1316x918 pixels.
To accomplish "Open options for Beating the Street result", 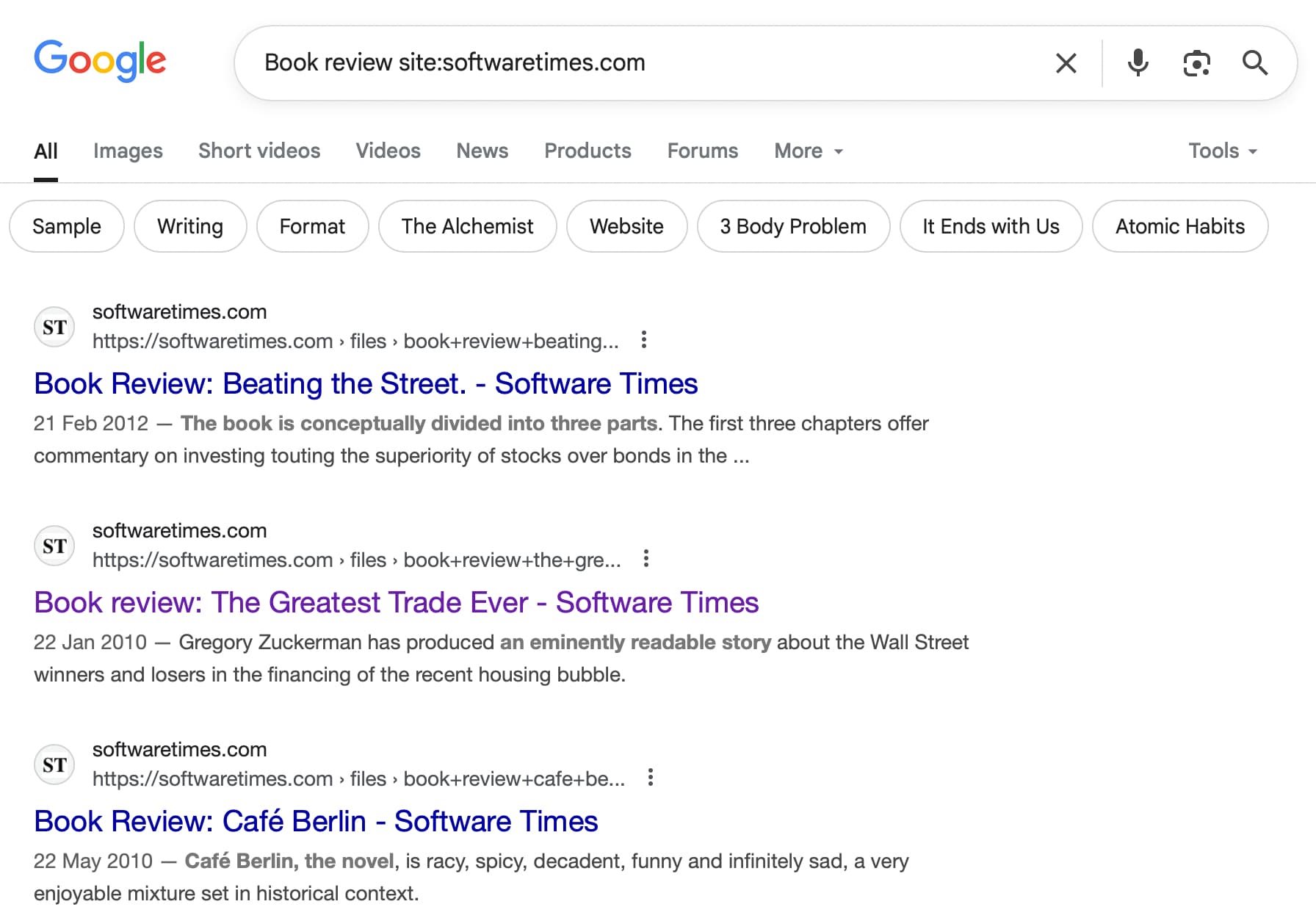I will tap(644, 340).
